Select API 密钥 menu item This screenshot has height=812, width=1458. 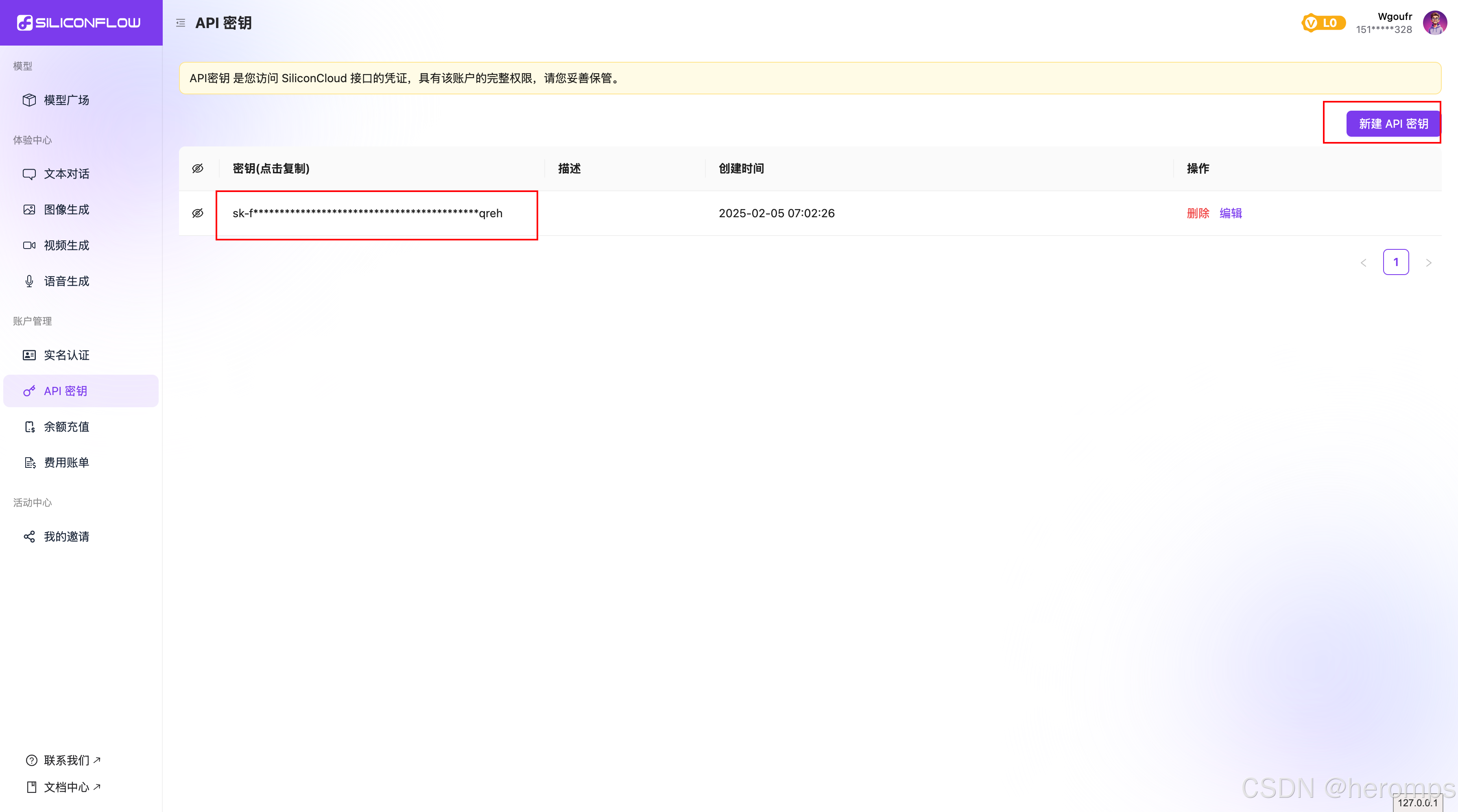pos(65,391)
